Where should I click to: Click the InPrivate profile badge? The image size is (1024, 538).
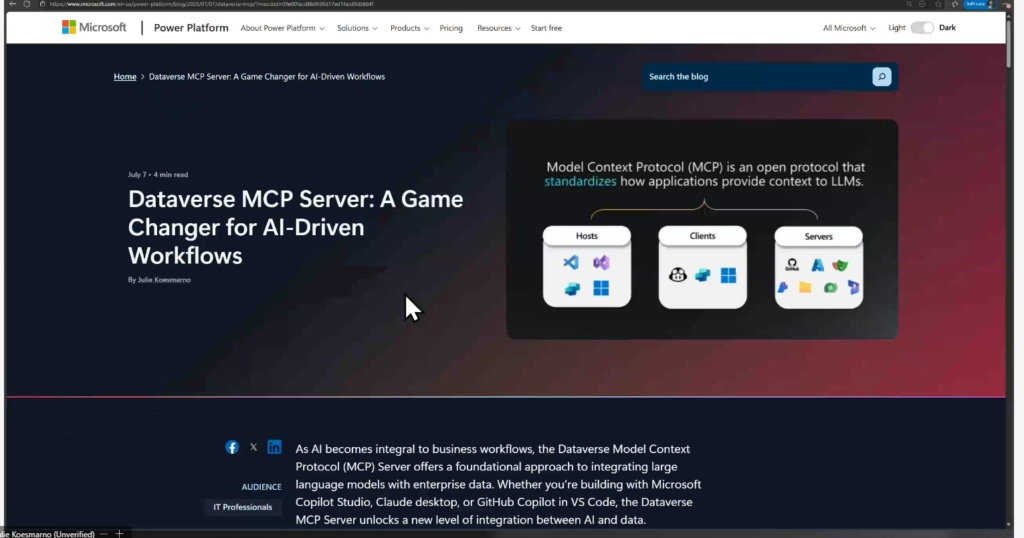pyautogui.click(x=979, y=4)
